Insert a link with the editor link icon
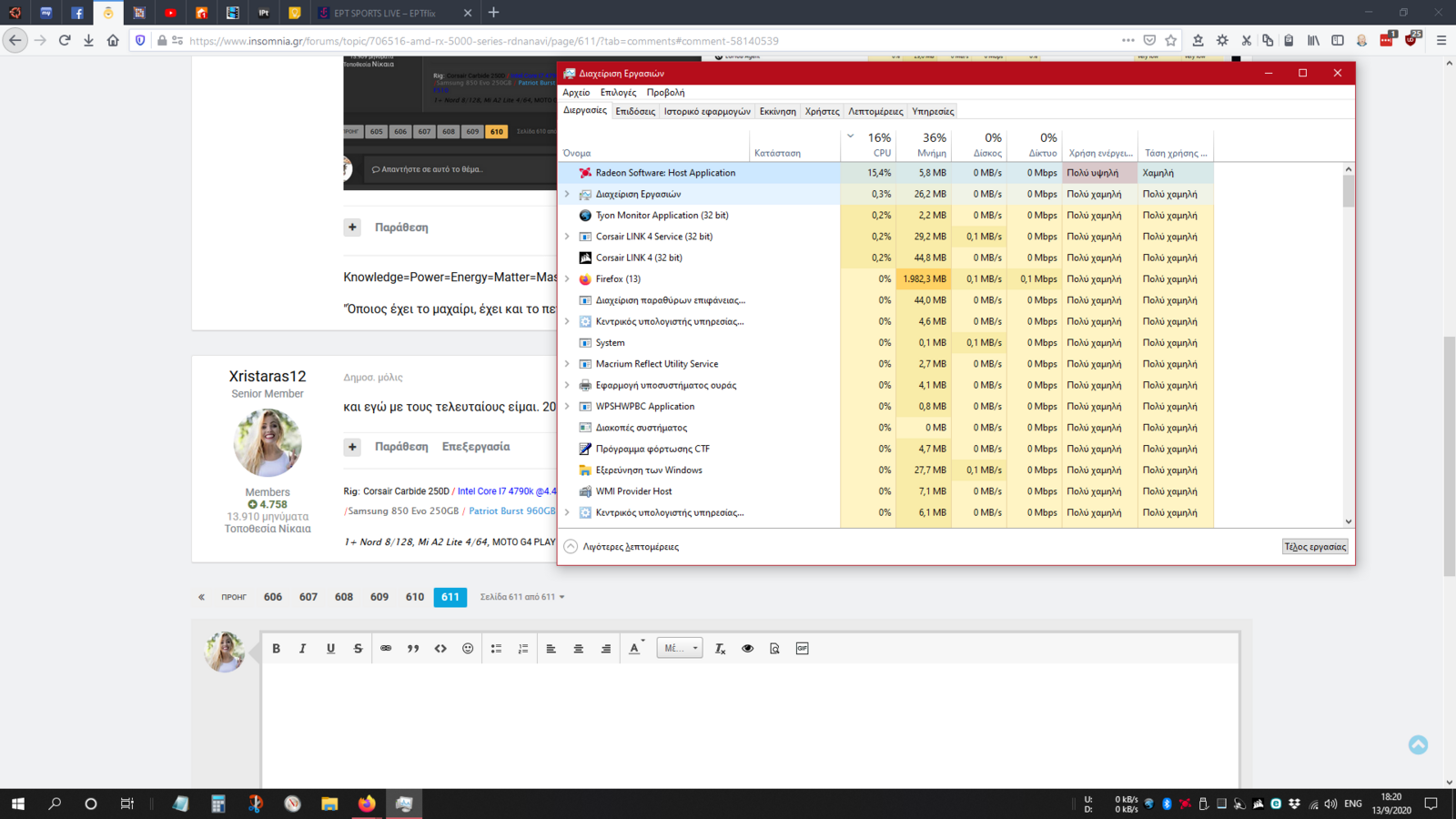1456x819 pixels. tap(386, 649)
